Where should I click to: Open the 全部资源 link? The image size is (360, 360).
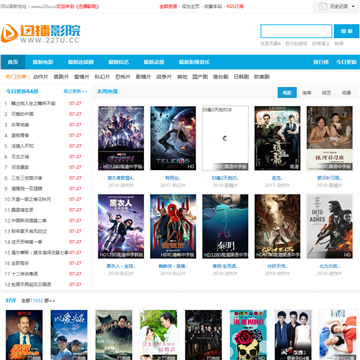(168, 6)
